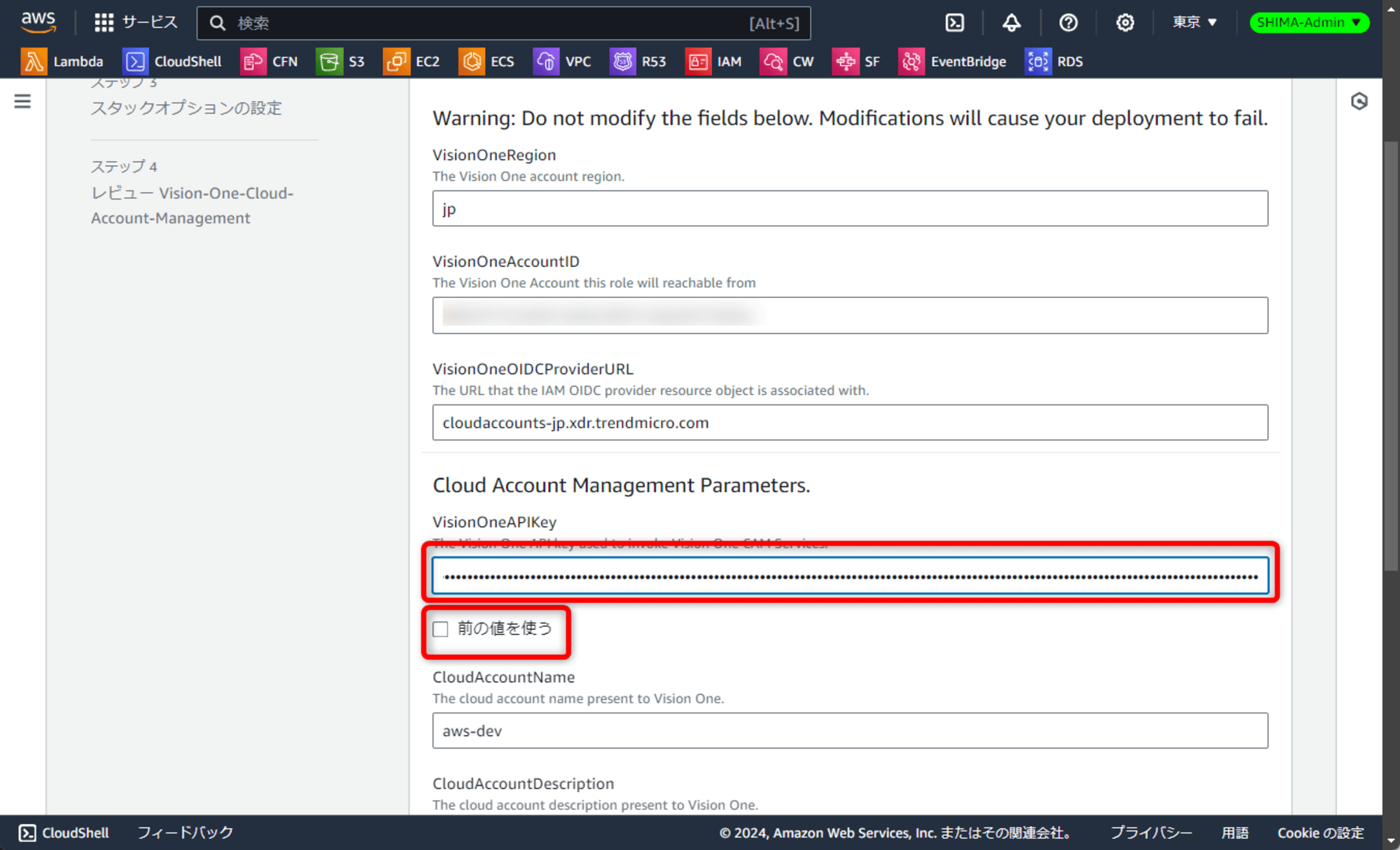Open the VPC shortcut icon
This screenshot has height=850, width=1400.
pos(546,62)
